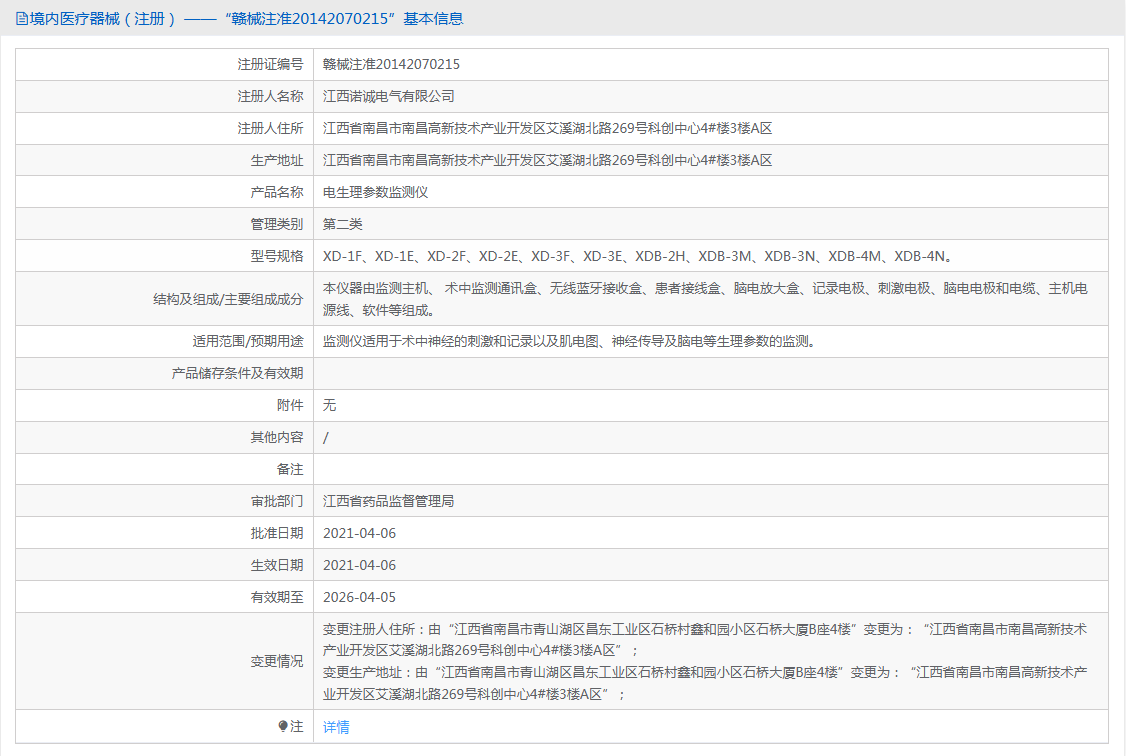Click the 批准日期 label
The width and height of the screenshot is (1126, 756).
[276, 533]
